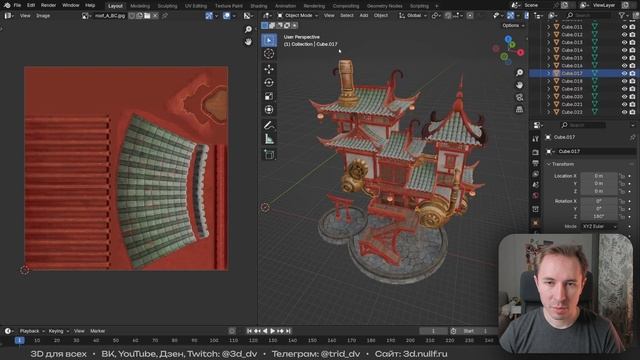This screenshot has width=640, height=360.
Task: Toggle viewport visibility eye for Cube.011
Action: (624, 27)
